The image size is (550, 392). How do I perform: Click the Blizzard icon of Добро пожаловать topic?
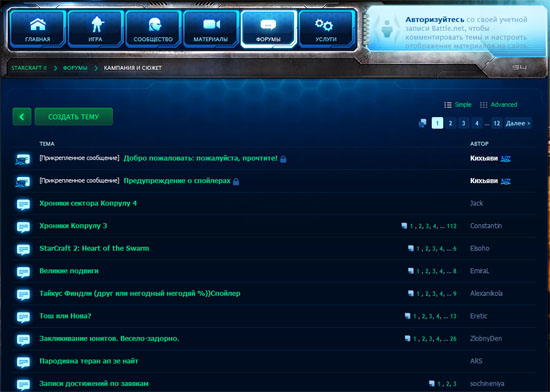(23, 159)
